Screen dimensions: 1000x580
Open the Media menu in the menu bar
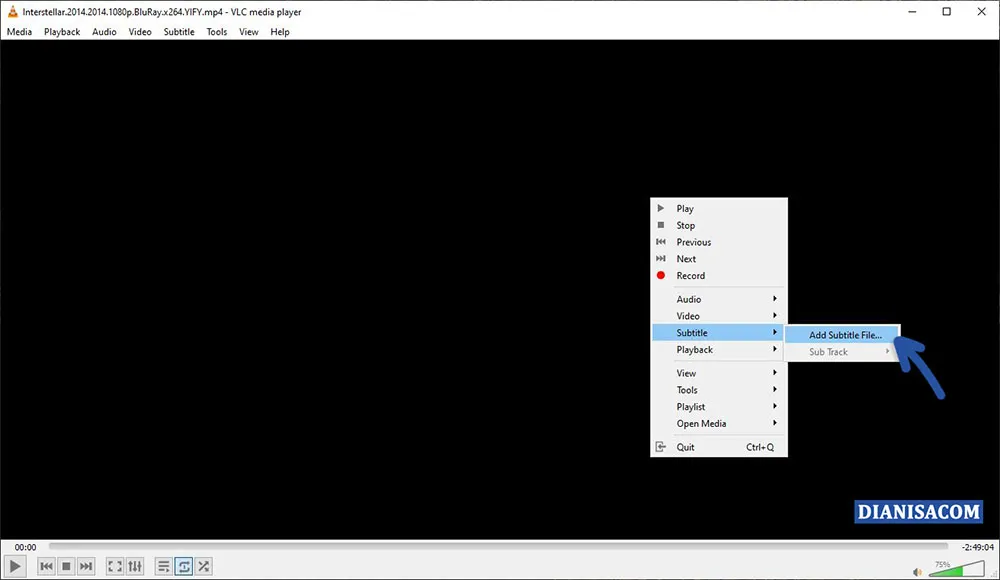tap(19, 31)
